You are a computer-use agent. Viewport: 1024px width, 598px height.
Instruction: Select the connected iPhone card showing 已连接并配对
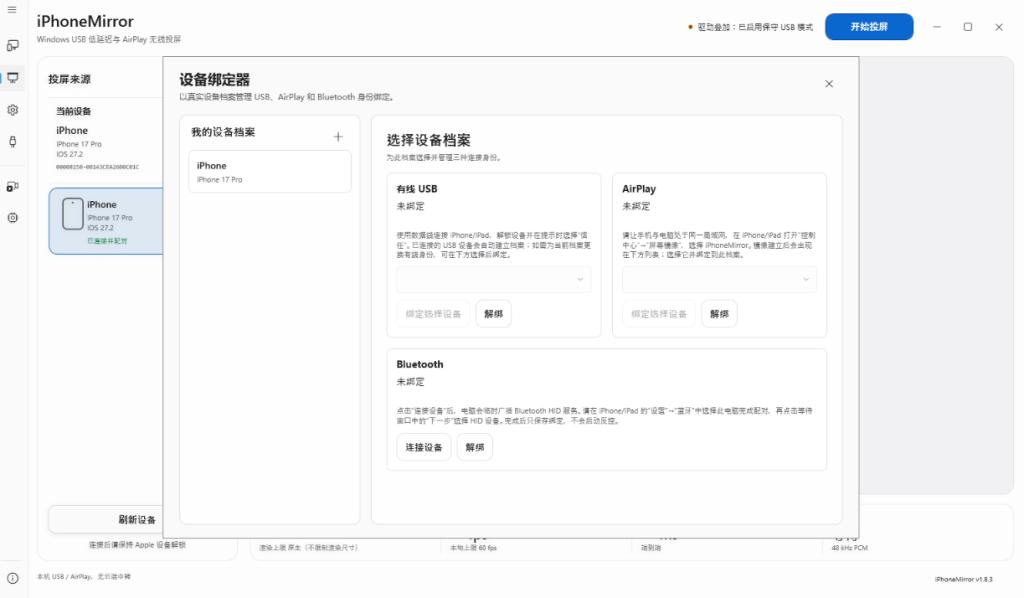[106, 221]
